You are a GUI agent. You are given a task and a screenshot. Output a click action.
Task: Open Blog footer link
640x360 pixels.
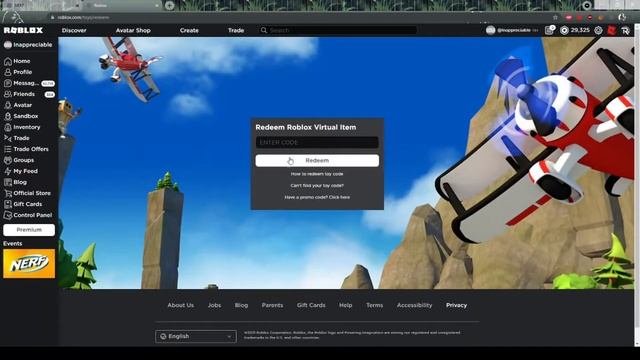[x=241, y=305]
